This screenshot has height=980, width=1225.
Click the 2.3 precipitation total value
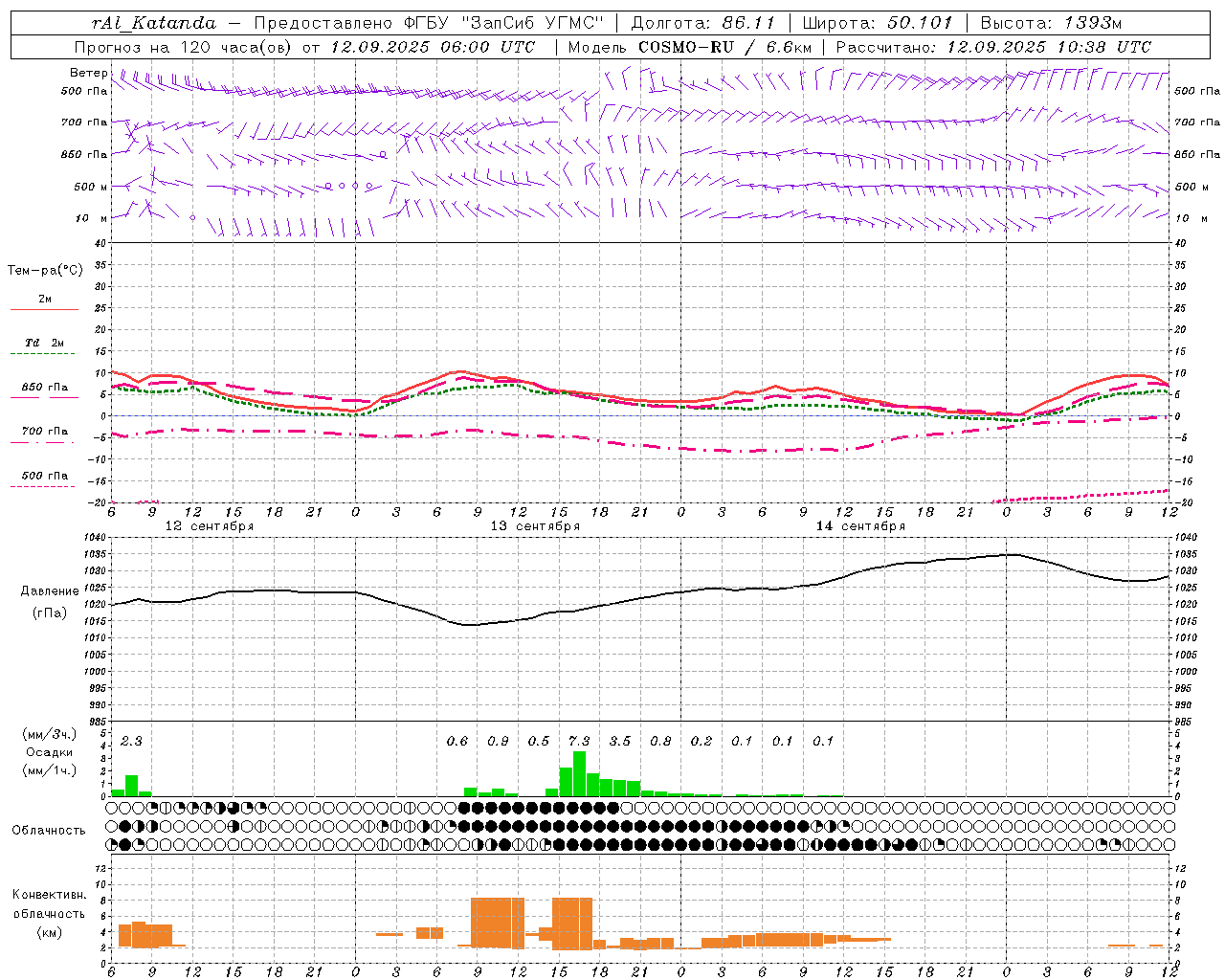131,741
